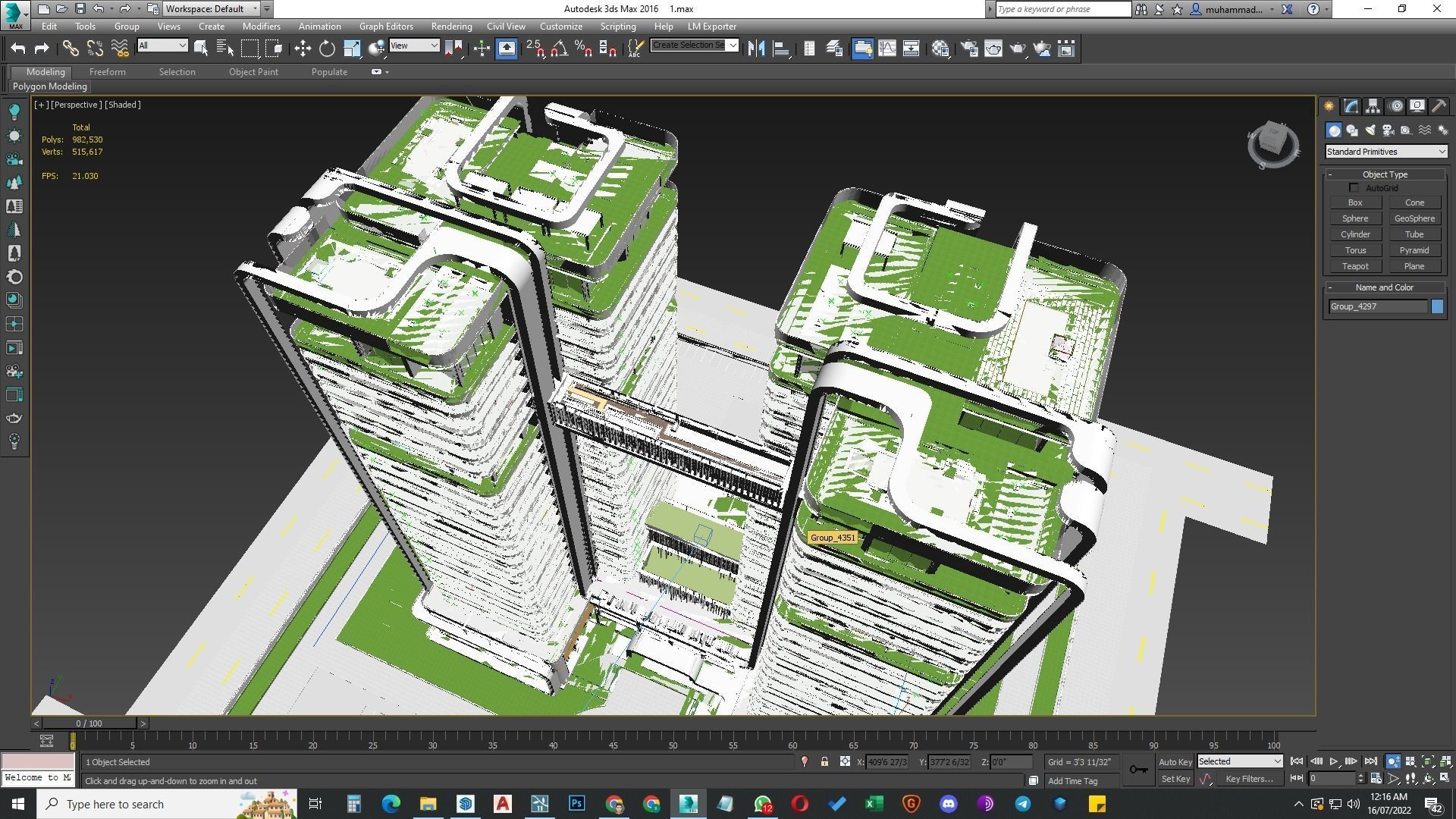Open the Curve Editor from the toolbar
Image resolution: width=1456 pixels, height=819 pixels.
click(x=886, y=49)
